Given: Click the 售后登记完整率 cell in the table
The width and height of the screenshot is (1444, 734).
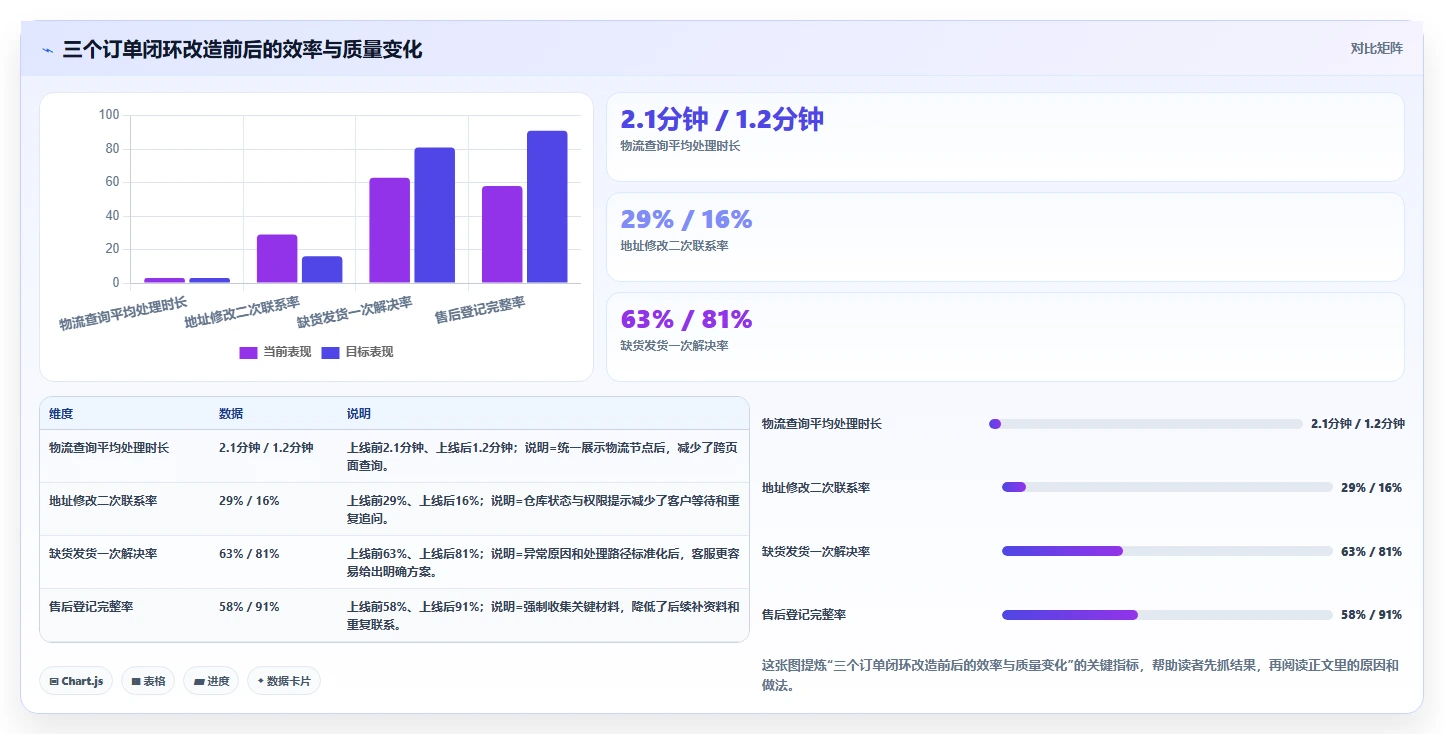Looking at the screenshot, I should tap(91, 607).
